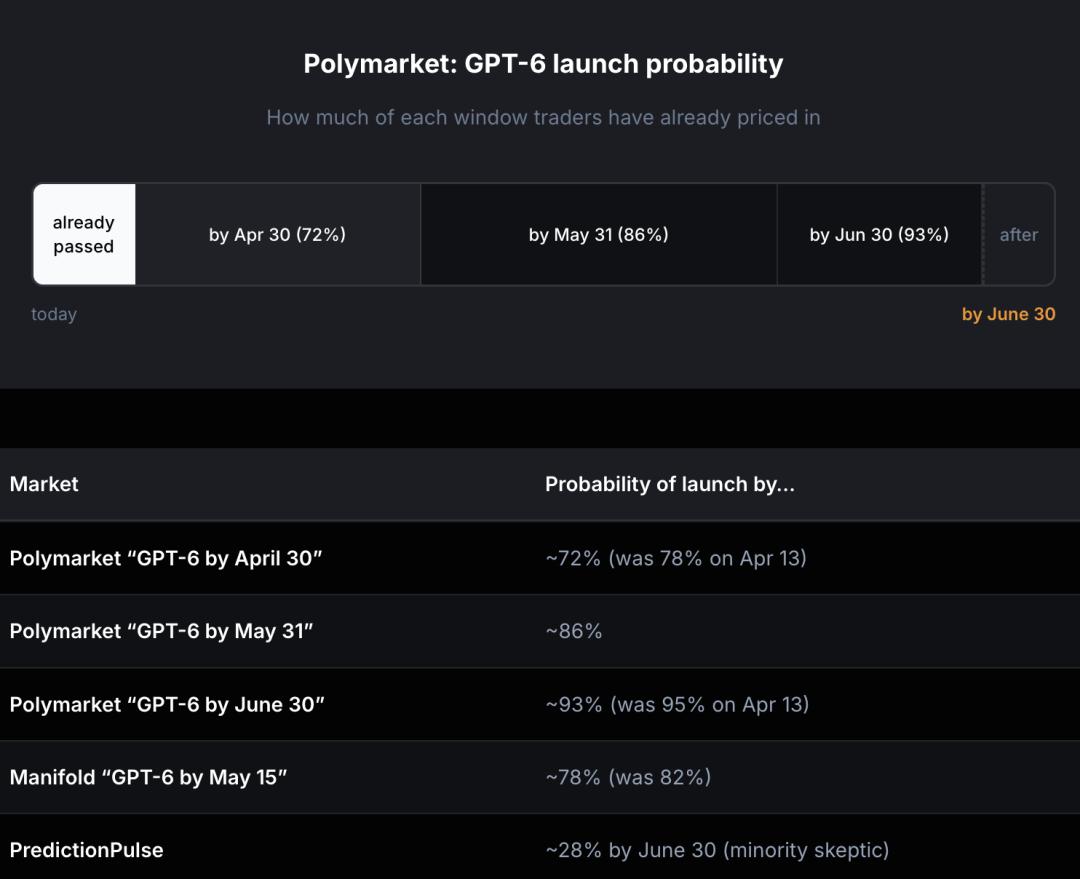Viewport: 1080px width, 879px height.
Task: Click the 'already passed' timeline segment
Action: pyautogui.click(x=84, y=235)
